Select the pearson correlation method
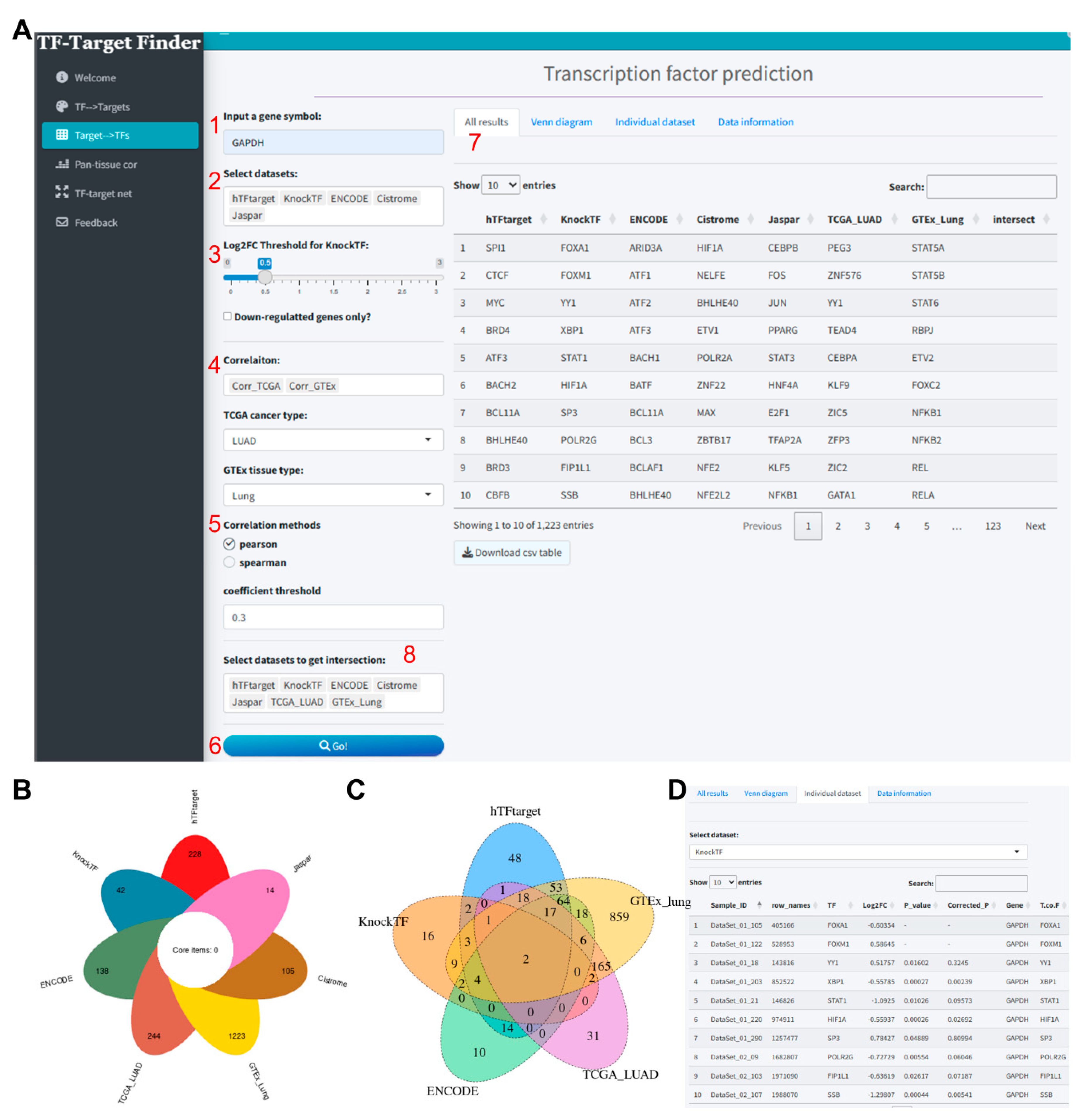This screenshot has width=1080, height=1120. [229, 544]
